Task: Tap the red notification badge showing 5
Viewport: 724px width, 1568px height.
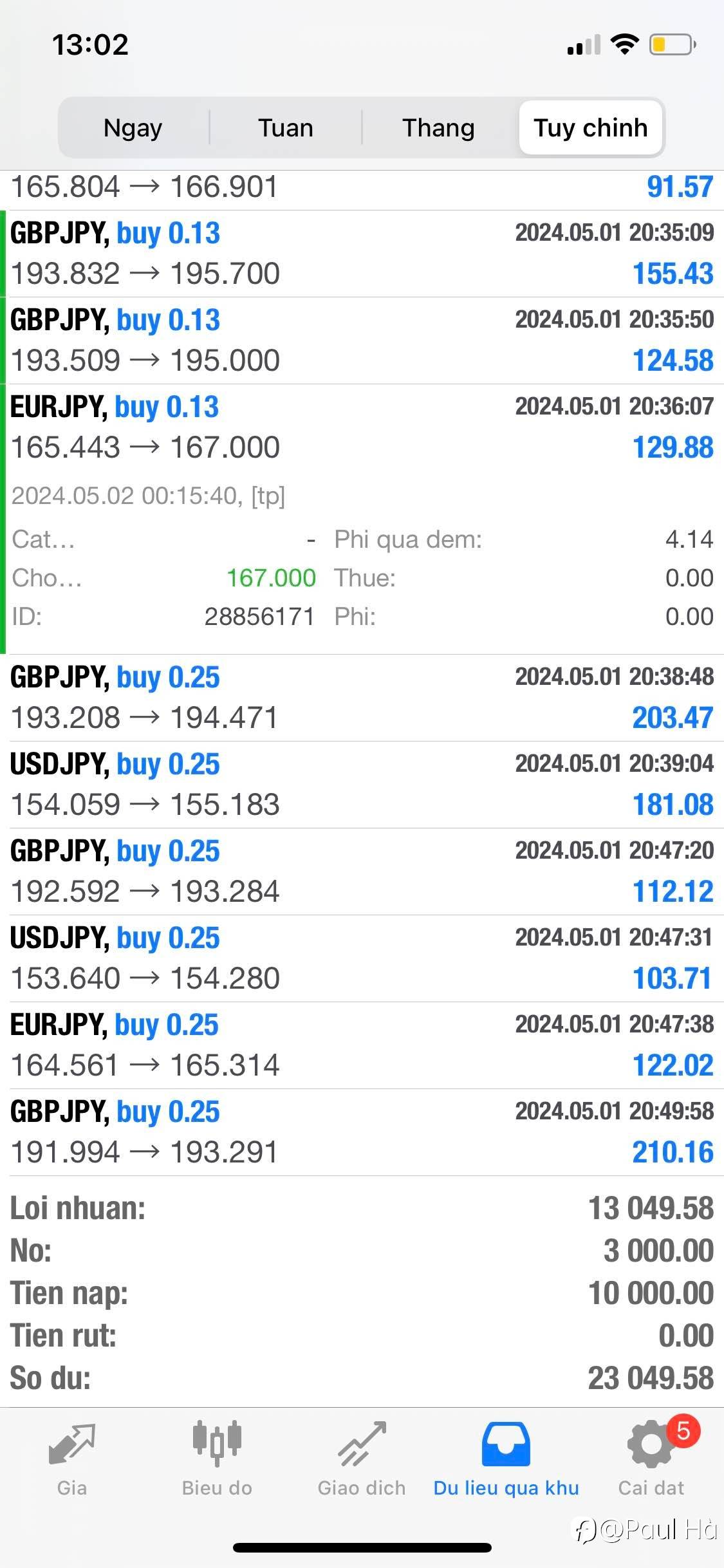Action: coord(683,1431)
